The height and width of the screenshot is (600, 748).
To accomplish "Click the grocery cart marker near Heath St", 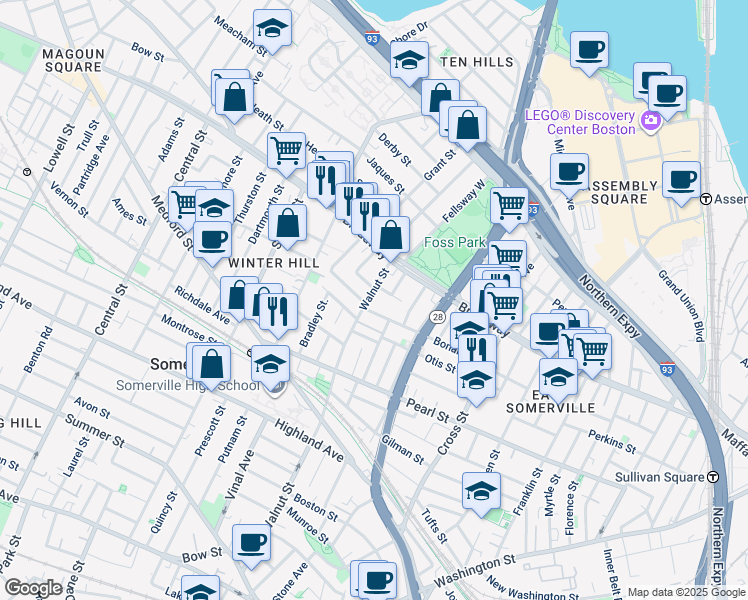I will pos(286,151).
